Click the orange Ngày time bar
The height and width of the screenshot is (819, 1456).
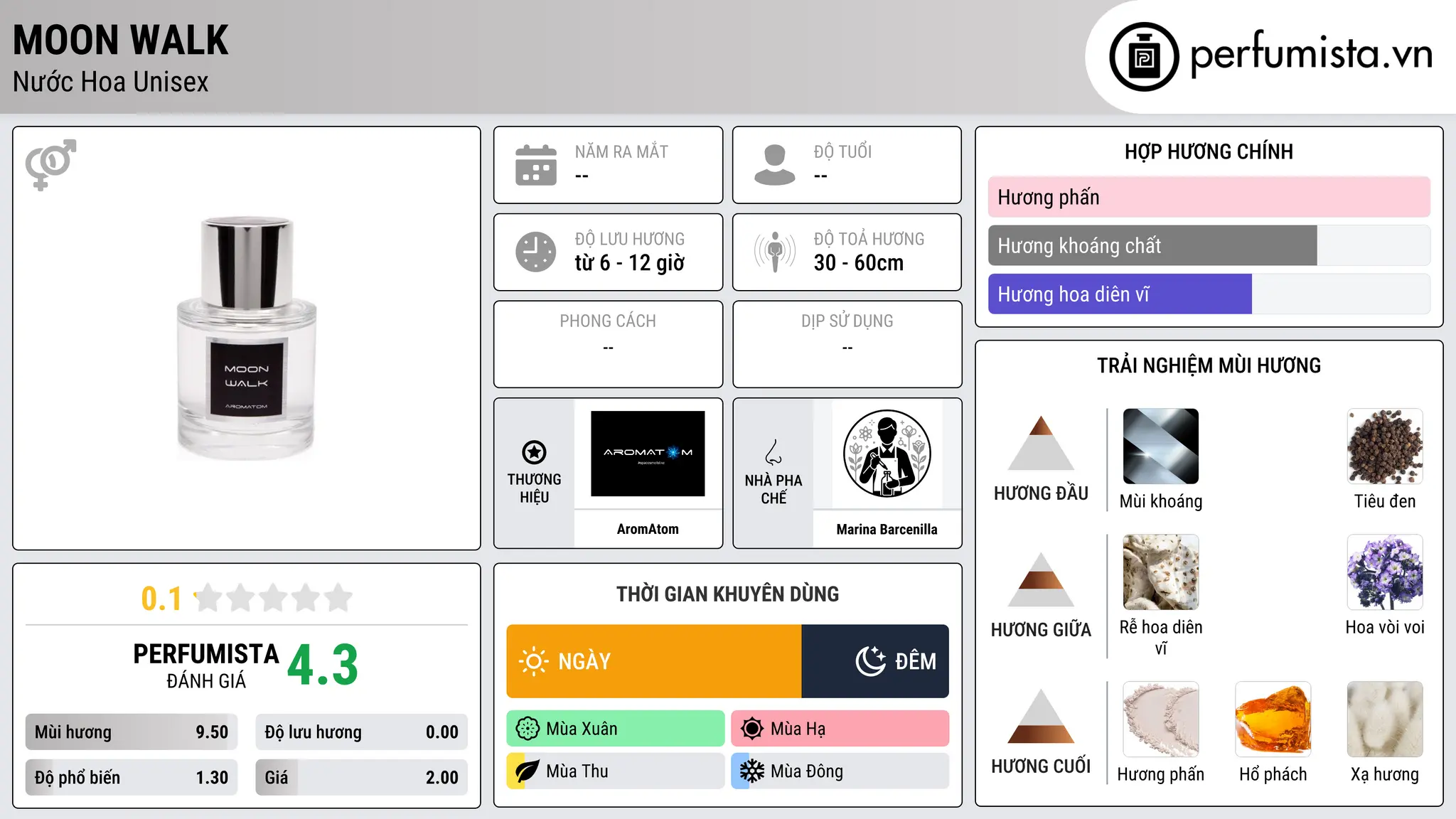[654, 661]
